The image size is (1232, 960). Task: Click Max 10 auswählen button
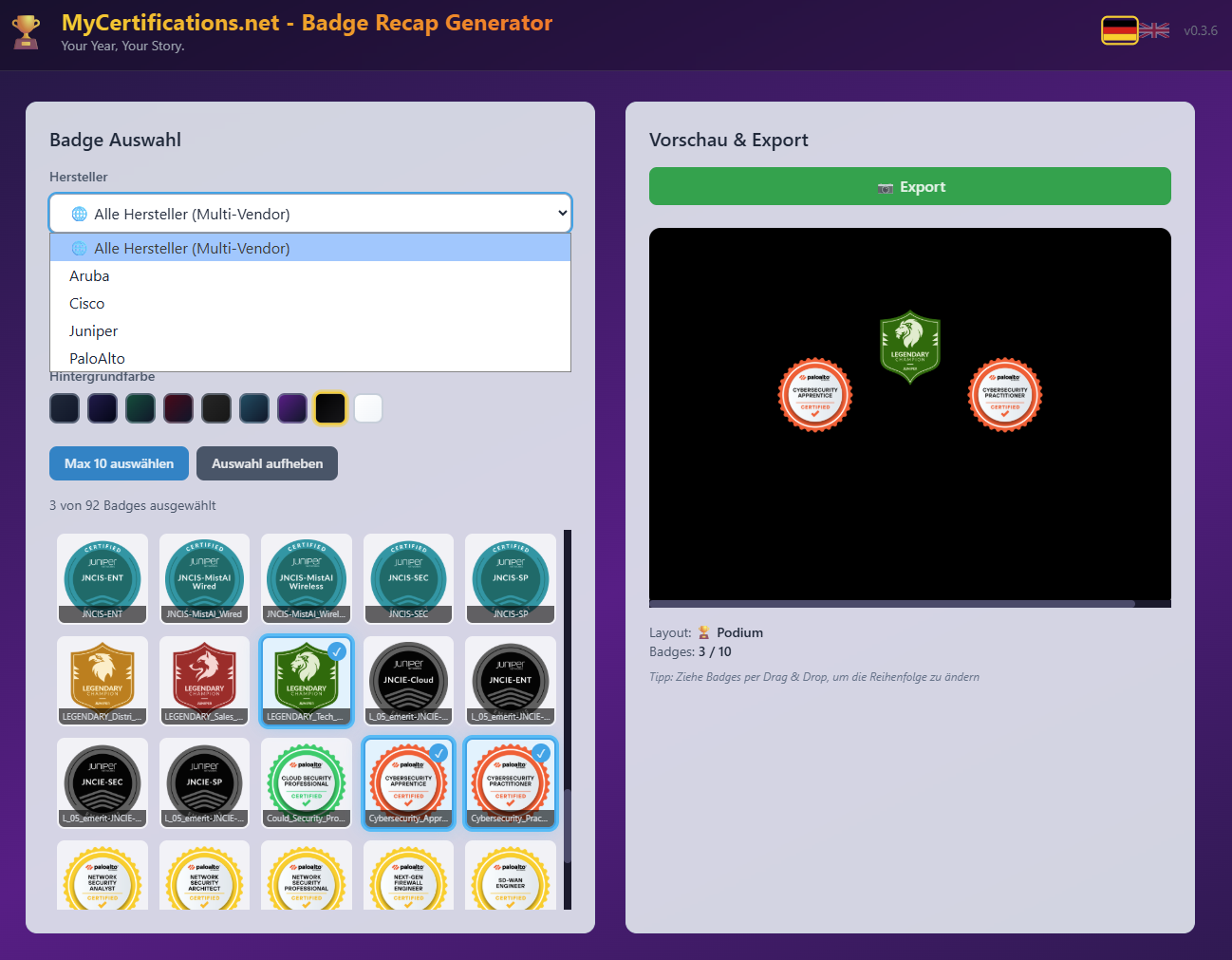(x=119, y=463)
